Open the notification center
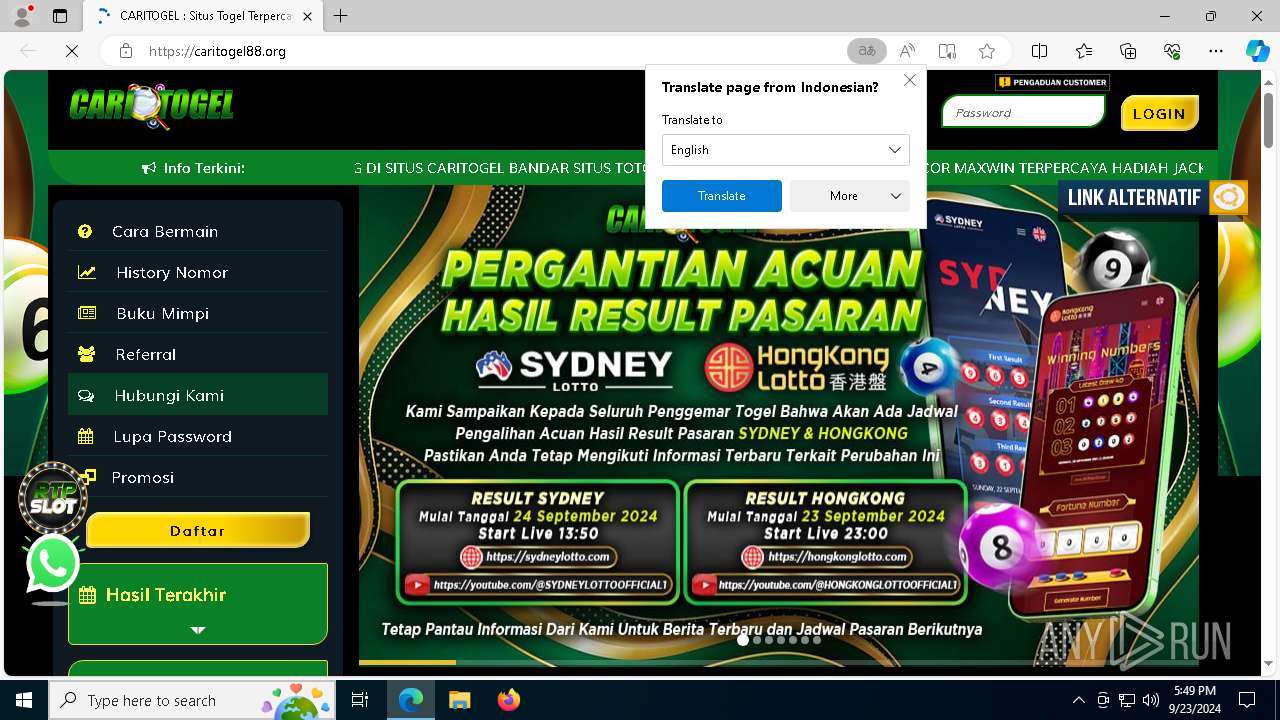This screenshot has width=1280, height=720. click(1247, 700)
